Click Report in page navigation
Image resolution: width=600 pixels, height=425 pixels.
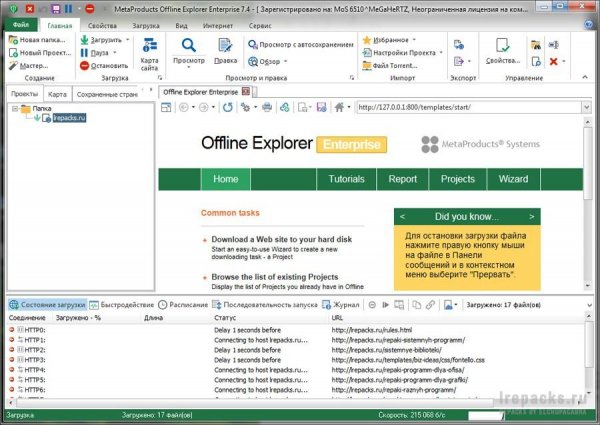[403, 179]
